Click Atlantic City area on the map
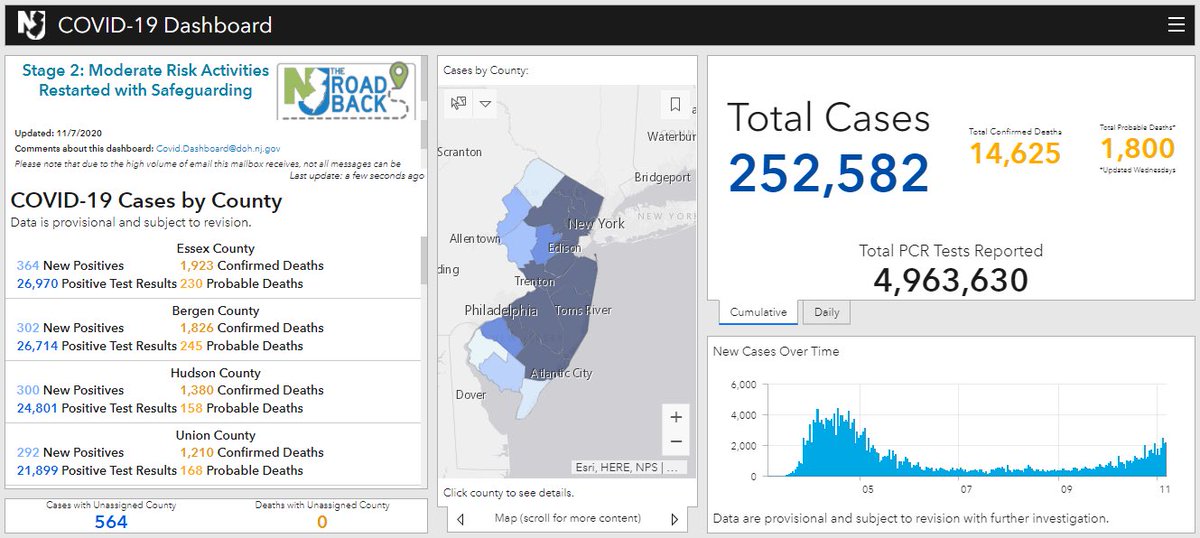This screenshot has width=1200, height=538. tap(561, 373)
